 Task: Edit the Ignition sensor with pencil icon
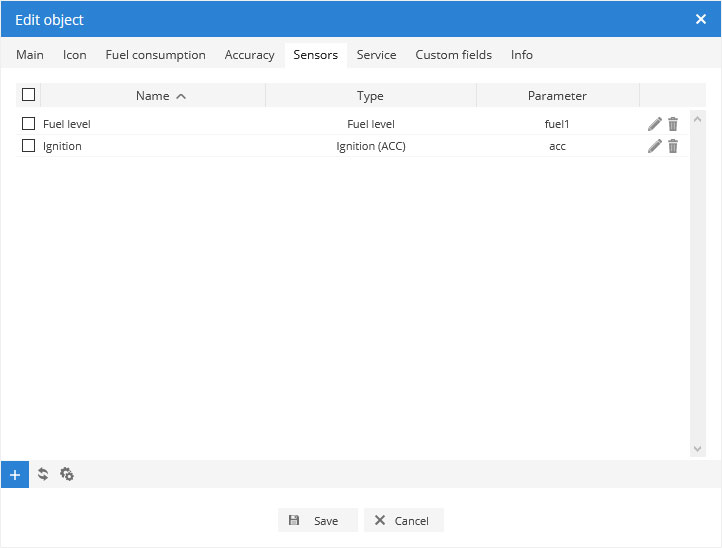pos(654,146)
